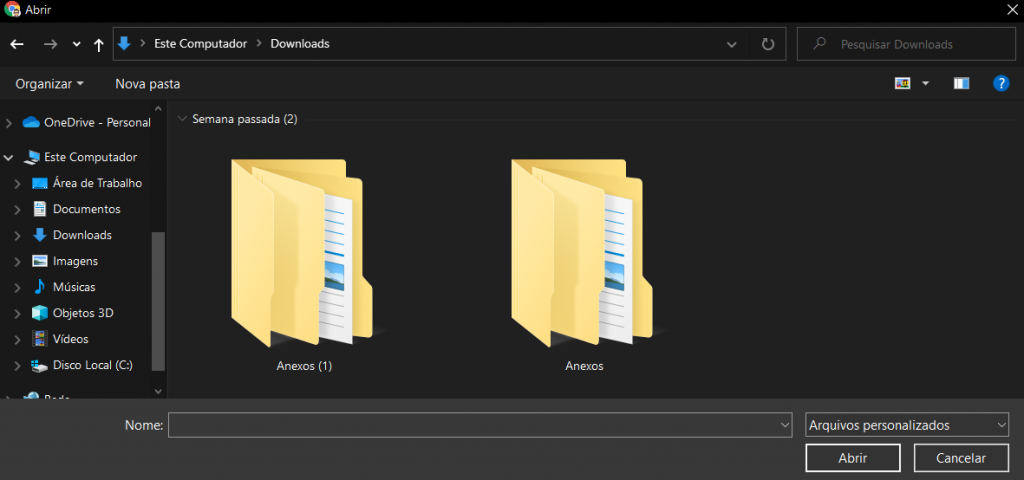1024x480 pixels.
Task: Open Músicas in sidebar
Action: tap(63, 287)
